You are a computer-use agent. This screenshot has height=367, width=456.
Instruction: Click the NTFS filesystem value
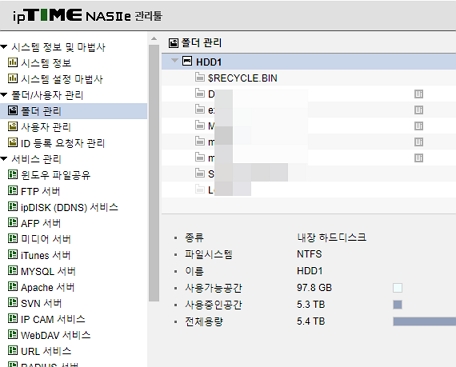click(x=309, y=254)
